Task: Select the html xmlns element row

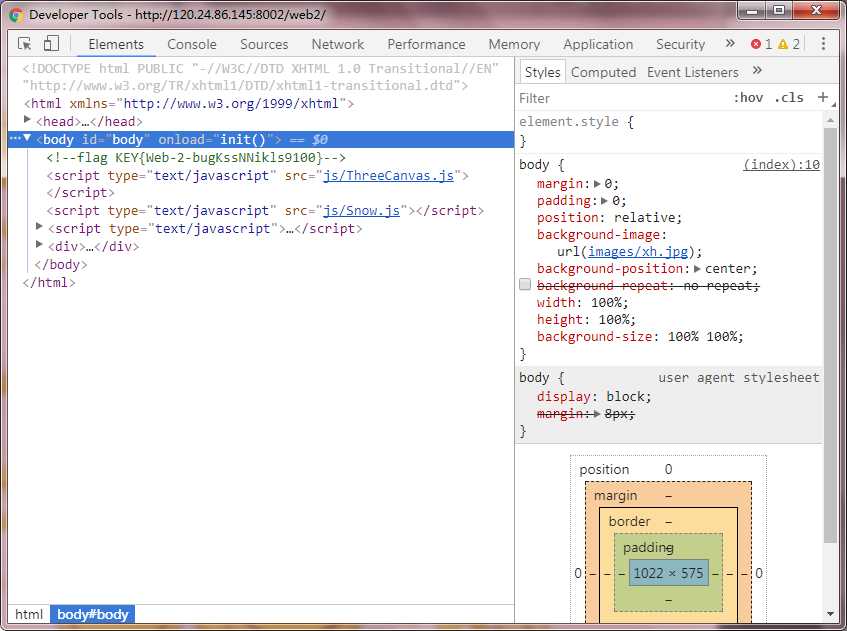Action: point(189,104)
